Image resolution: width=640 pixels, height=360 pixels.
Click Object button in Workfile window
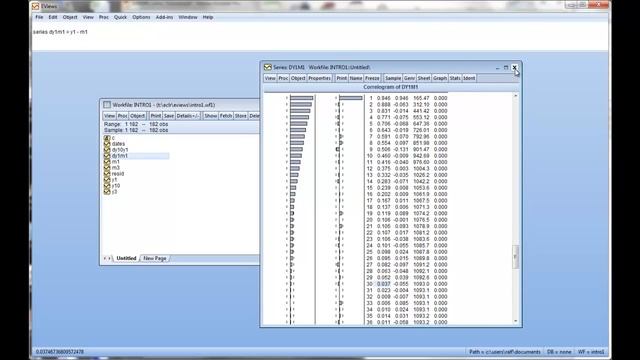coord(138,116)
